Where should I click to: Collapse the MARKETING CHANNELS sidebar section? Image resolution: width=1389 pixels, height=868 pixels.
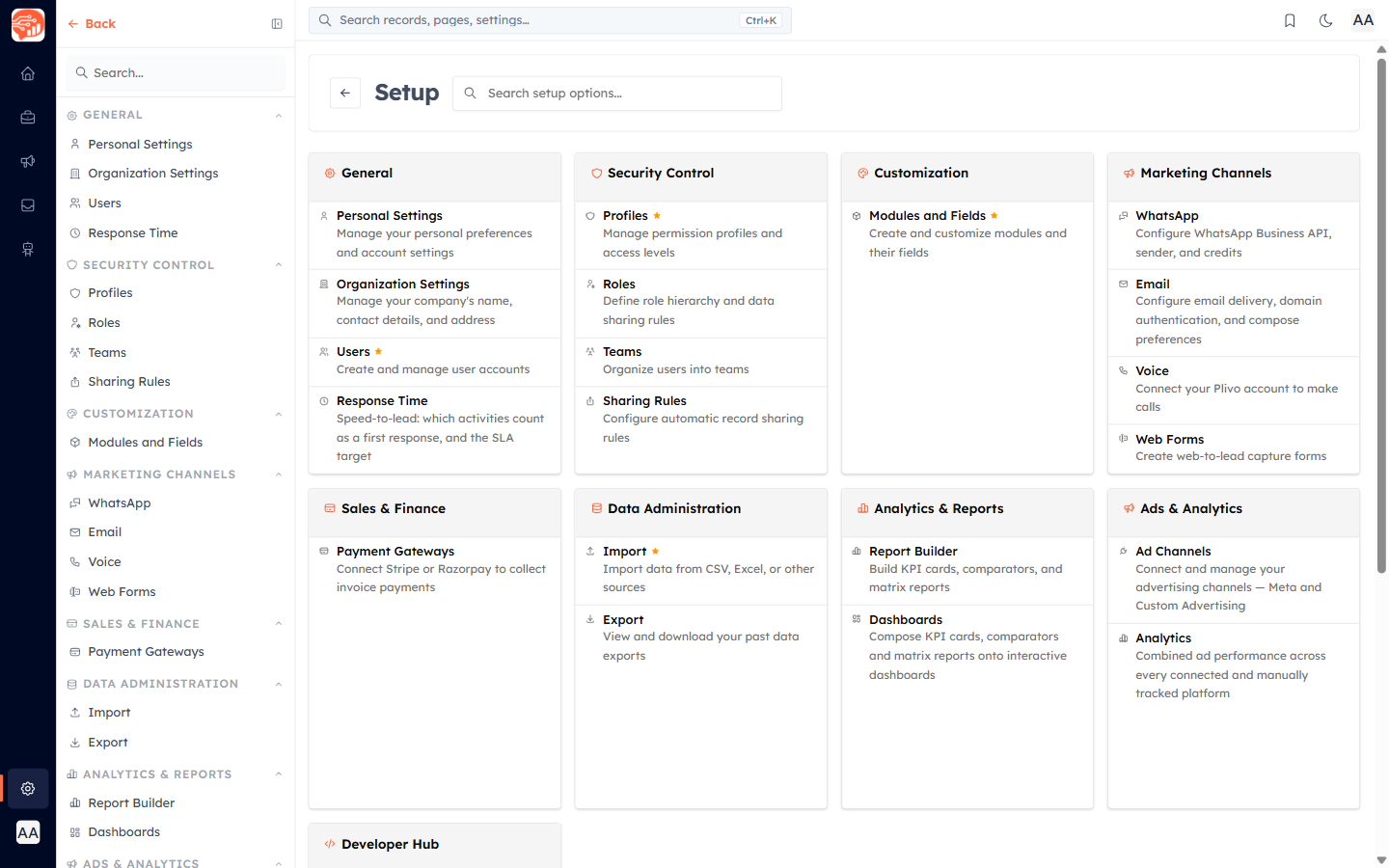[x=279, y=475]
